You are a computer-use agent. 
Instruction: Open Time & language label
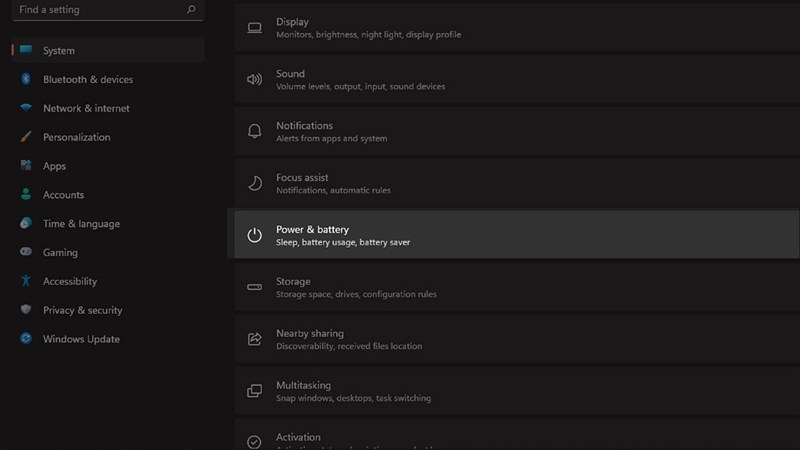81,223
